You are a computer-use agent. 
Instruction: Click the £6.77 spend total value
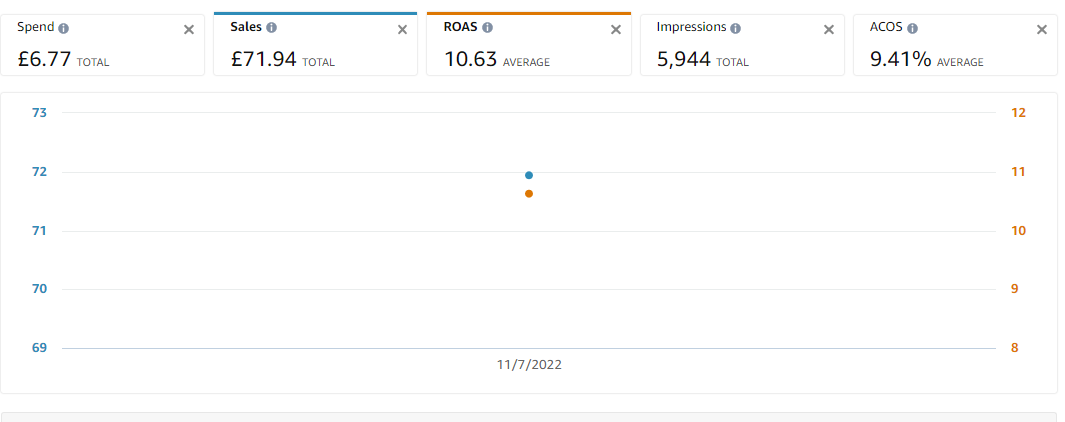pos(45,59)
